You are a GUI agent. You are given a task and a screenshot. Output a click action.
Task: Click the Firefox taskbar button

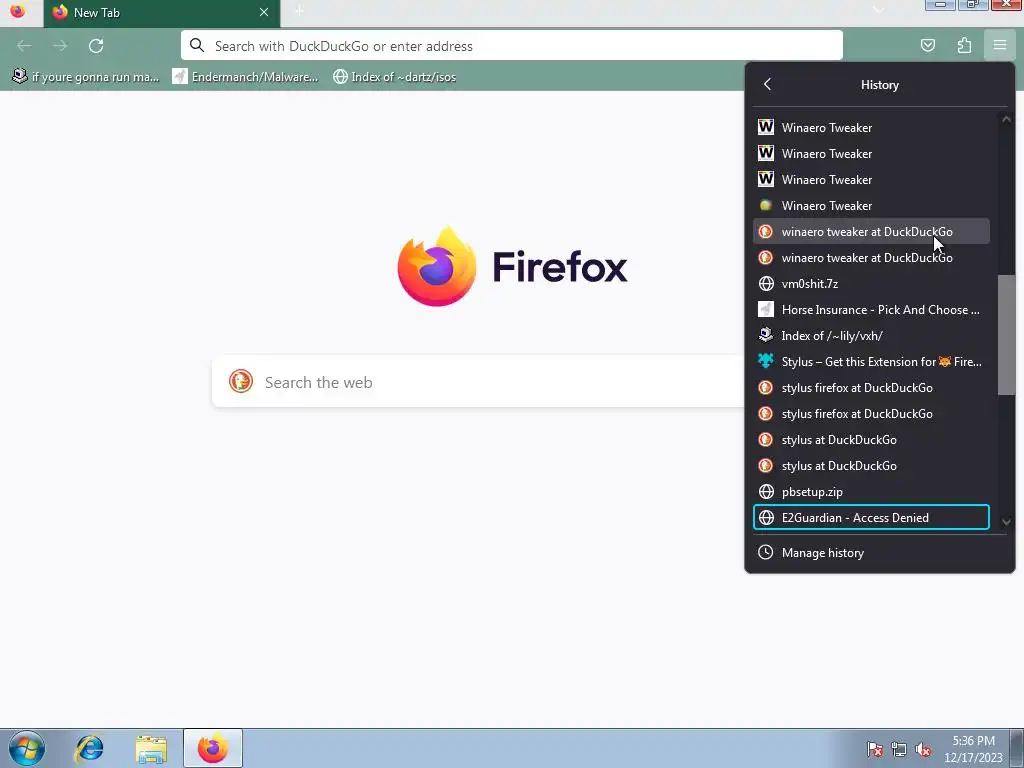click(x=213, y=748)
